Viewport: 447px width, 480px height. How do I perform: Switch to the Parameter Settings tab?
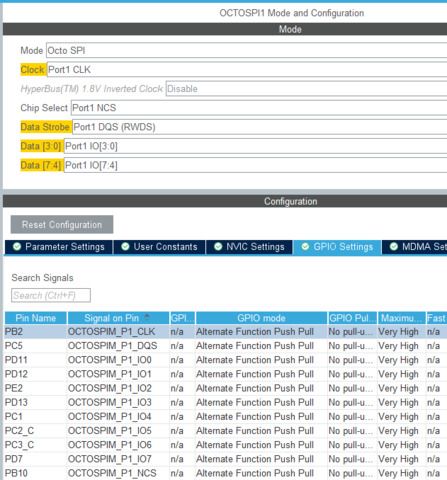pyautogui.click(x=59, y=247)
